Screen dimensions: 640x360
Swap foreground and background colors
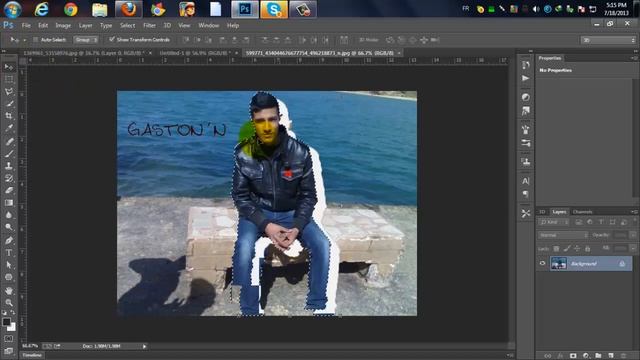(13, 313)
